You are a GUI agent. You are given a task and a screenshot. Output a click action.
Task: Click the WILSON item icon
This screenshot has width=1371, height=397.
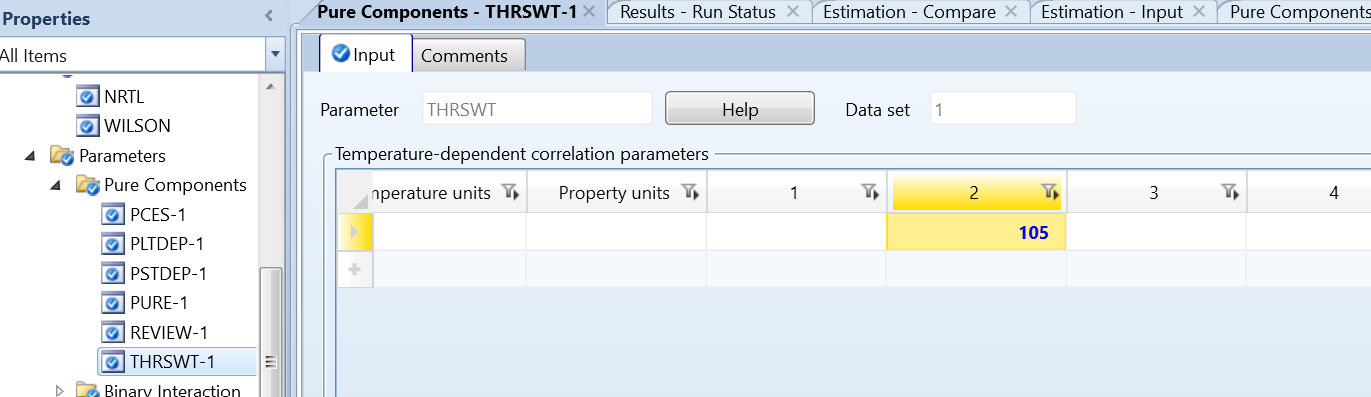tap(88, 126)
